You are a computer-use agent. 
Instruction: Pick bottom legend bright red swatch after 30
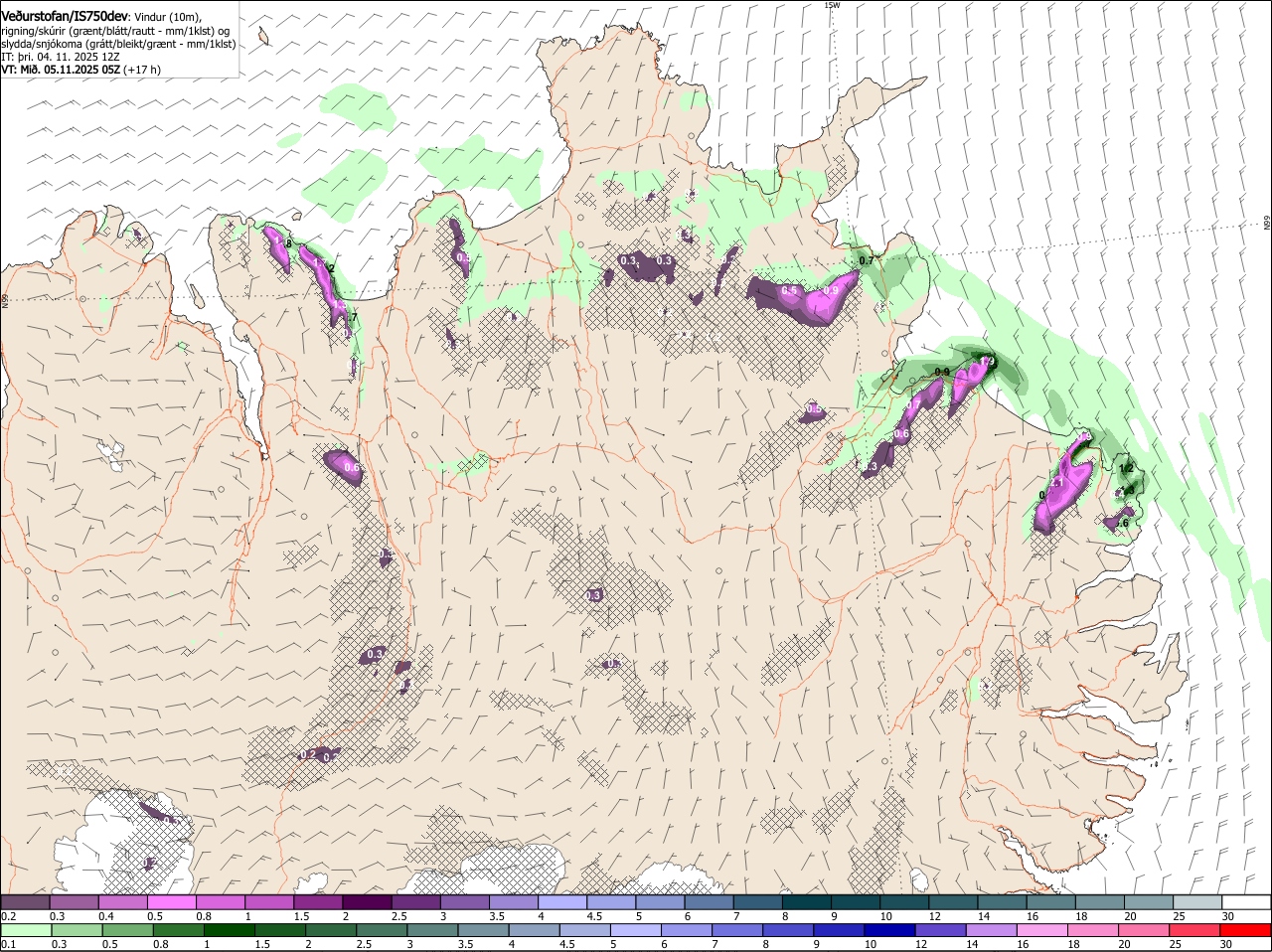1246,930
